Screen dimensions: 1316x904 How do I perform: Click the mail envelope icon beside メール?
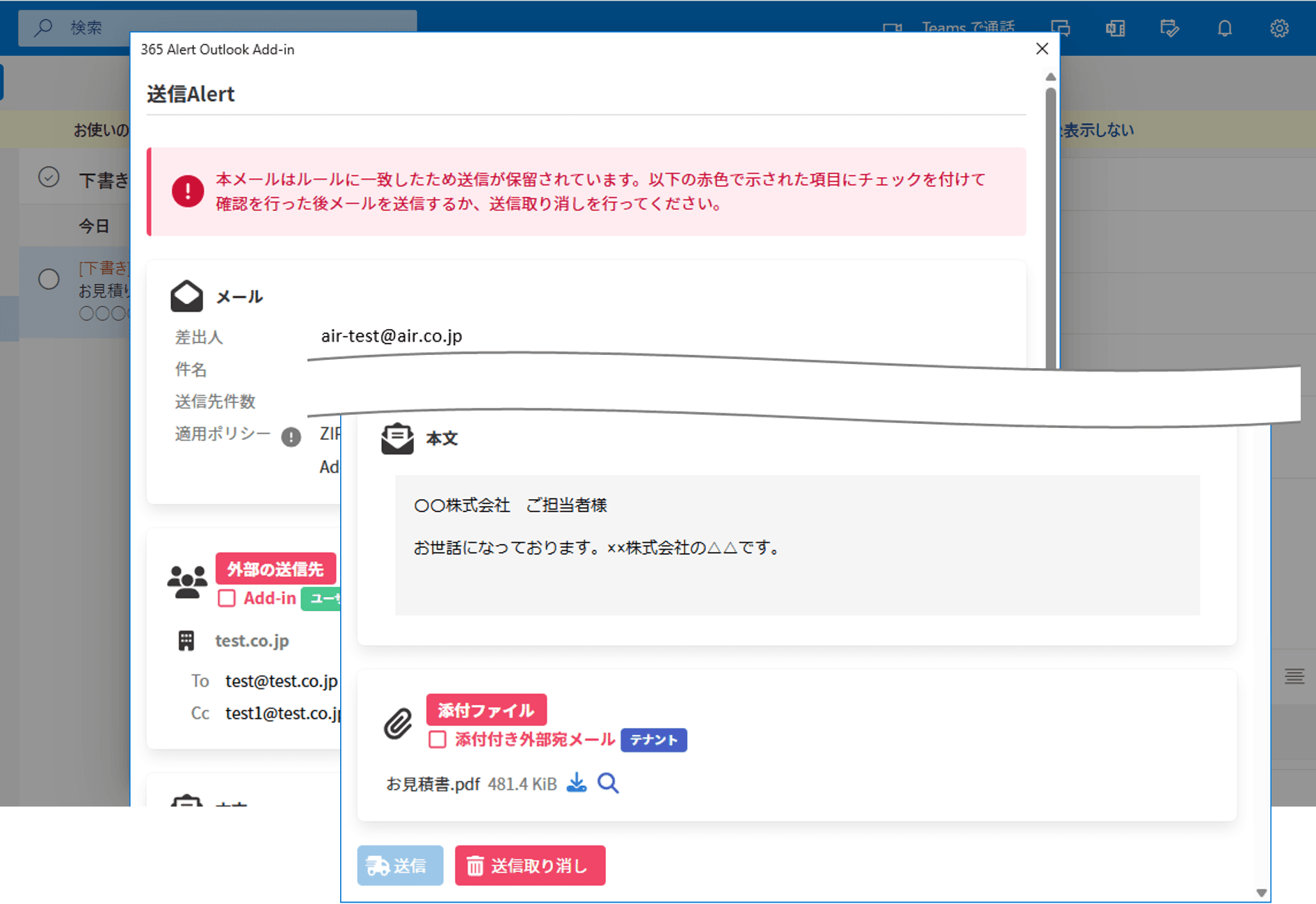coord(186,296)
